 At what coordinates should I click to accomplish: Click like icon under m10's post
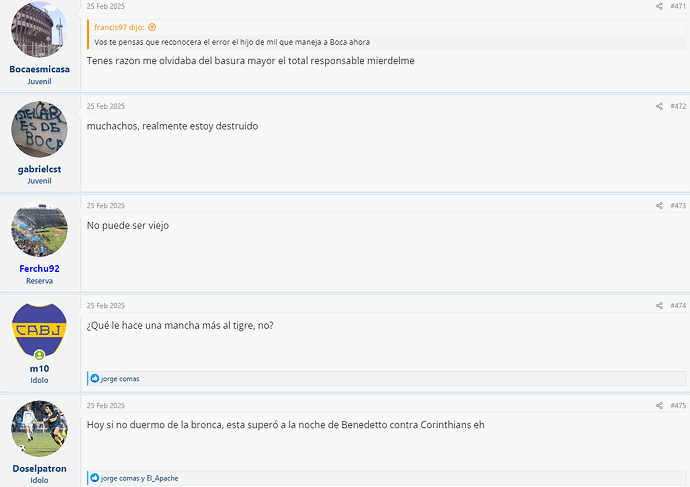95,378
